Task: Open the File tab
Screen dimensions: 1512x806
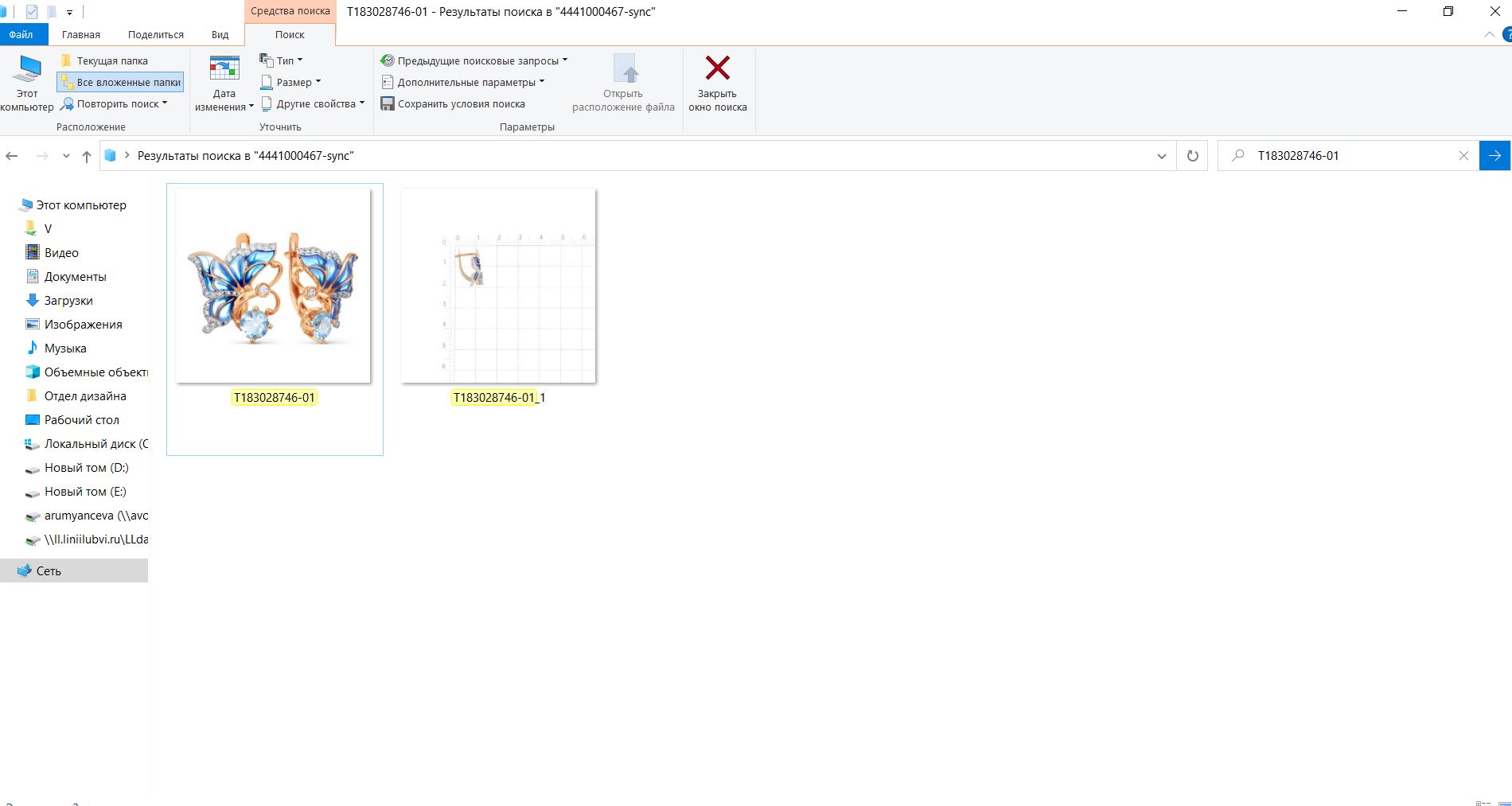Action: point(21,34)
